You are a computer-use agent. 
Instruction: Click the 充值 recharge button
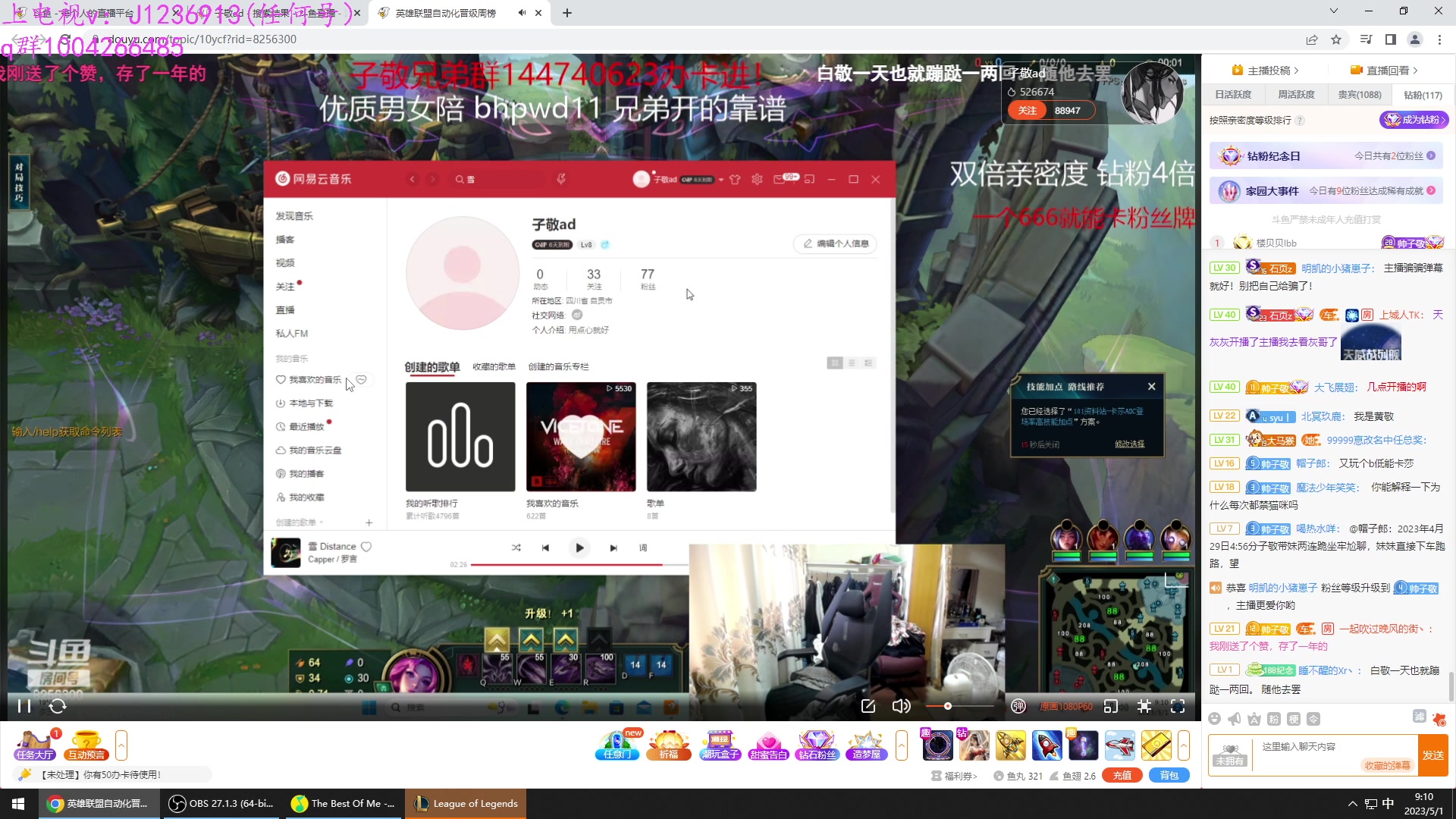click(1122, 775)
